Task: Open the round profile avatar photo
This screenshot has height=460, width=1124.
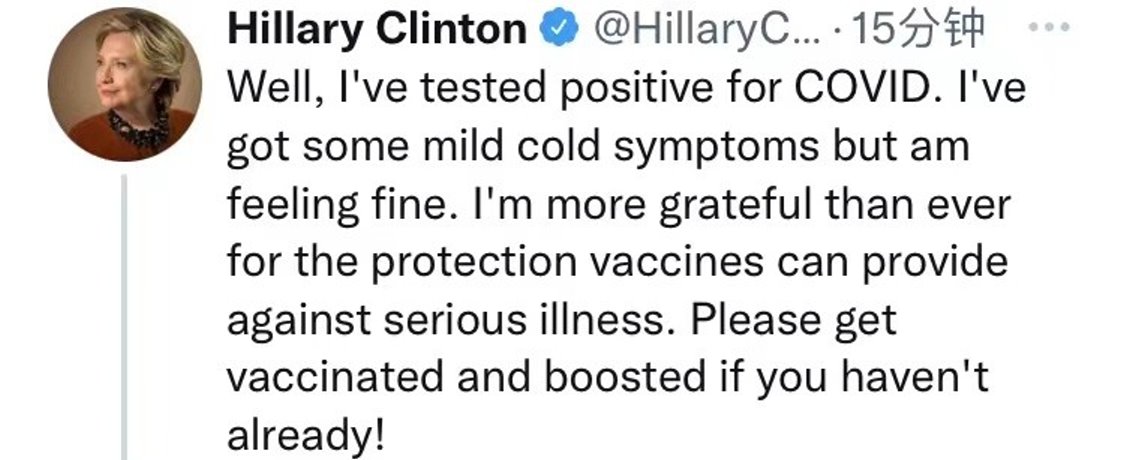Action: (x=125, y=85)
